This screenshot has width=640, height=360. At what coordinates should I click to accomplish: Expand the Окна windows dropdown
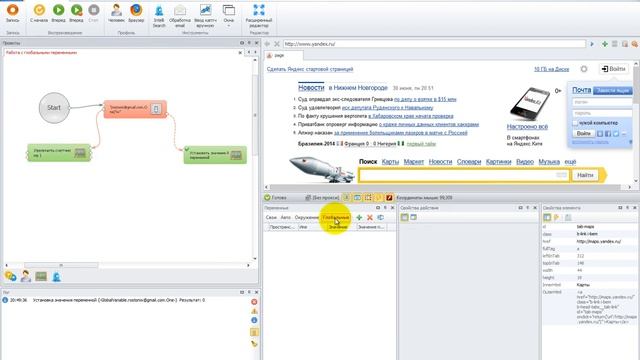pos(229,16)
